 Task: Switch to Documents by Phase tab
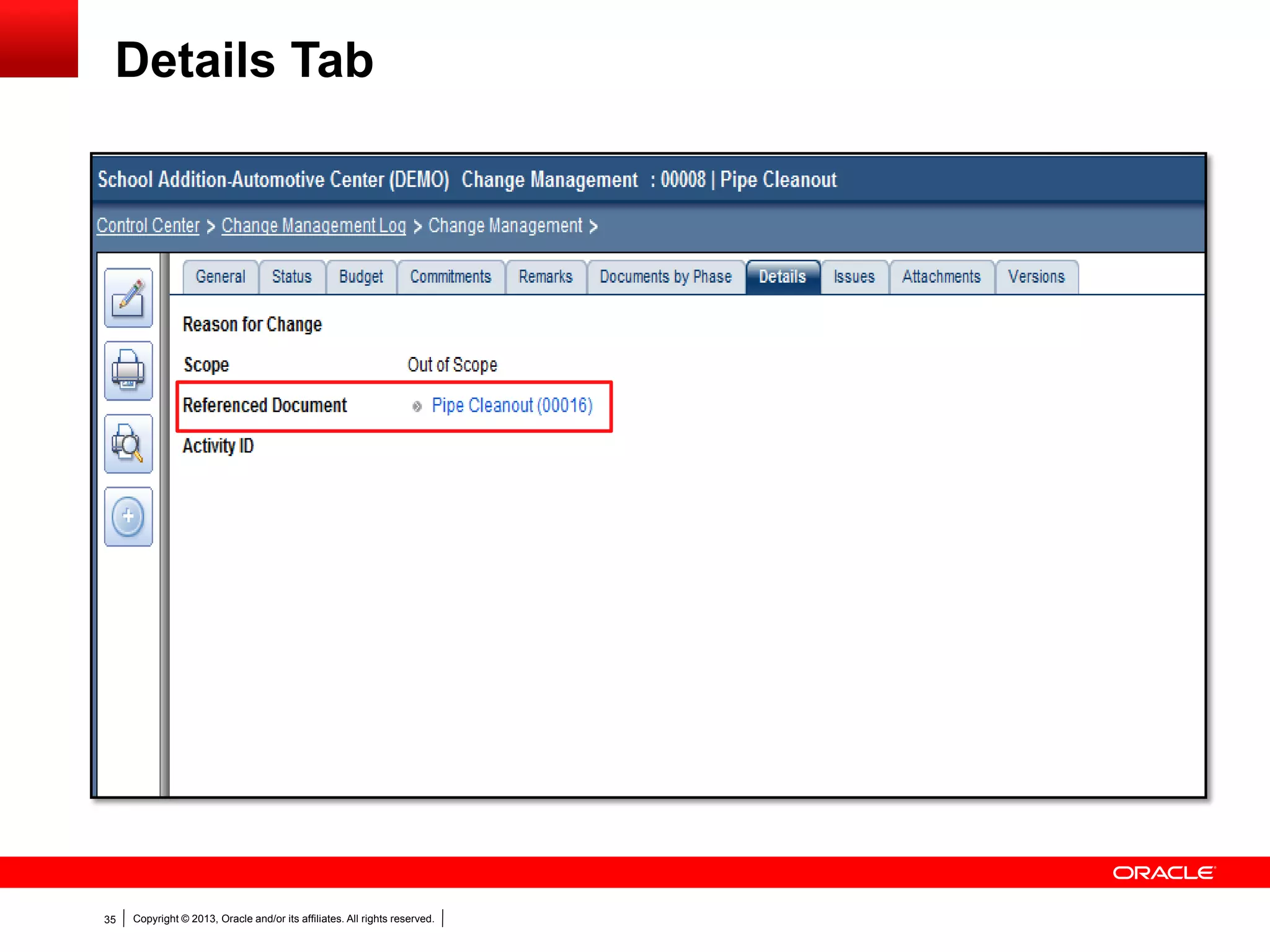[x=666, y=277]
